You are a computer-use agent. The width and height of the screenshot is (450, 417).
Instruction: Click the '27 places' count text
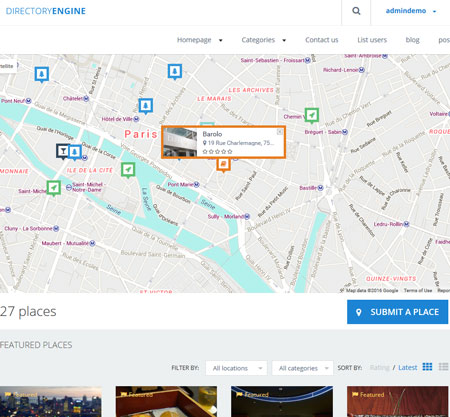pos(28,311)
